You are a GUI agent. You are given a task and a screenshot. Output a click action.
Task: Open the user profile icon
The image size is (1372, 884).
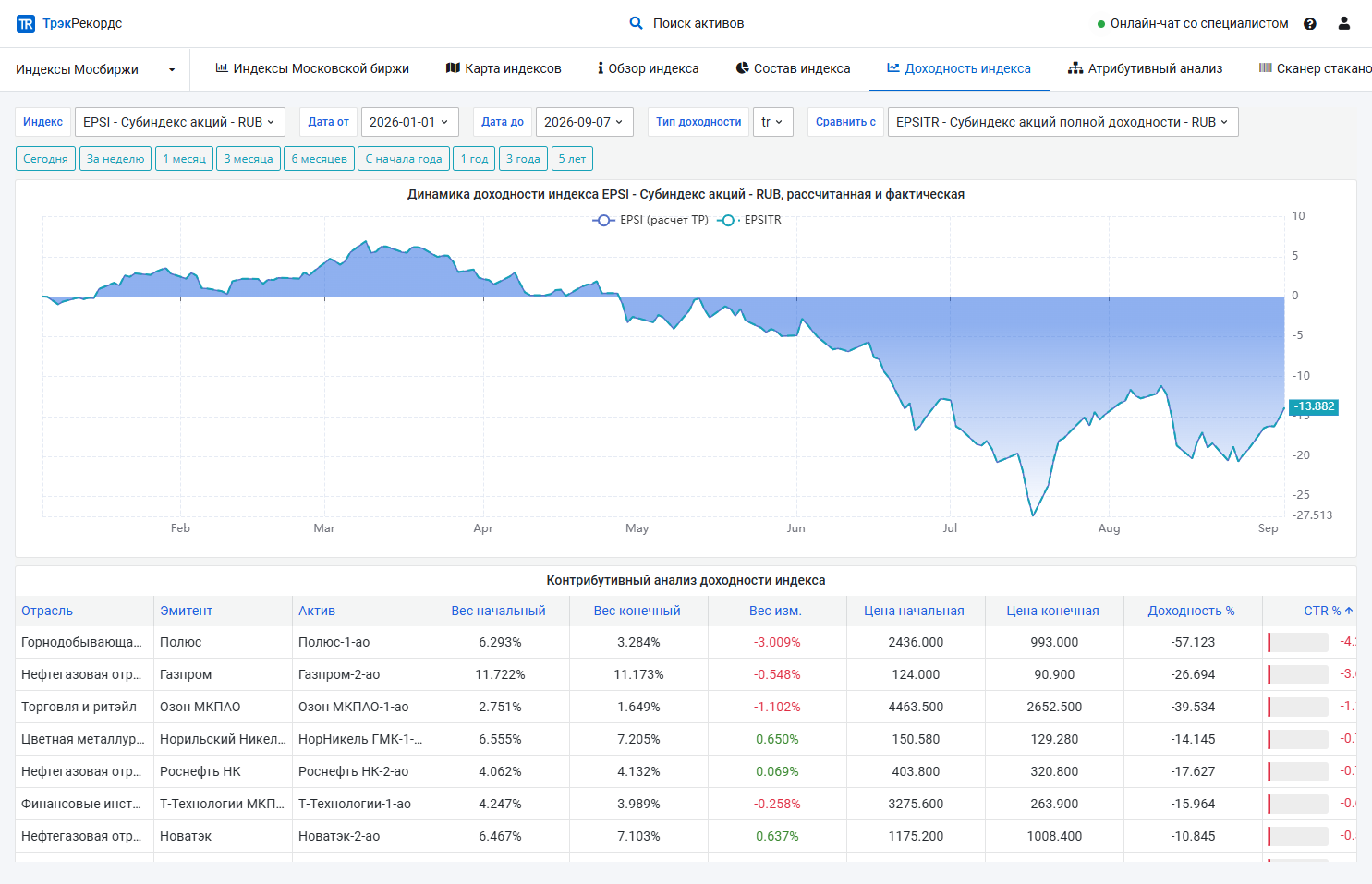(x=1344, y=23)
